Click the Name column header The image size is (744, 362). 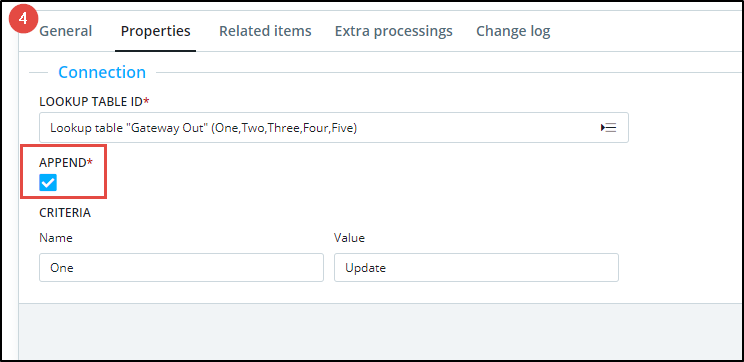[56, 238]
